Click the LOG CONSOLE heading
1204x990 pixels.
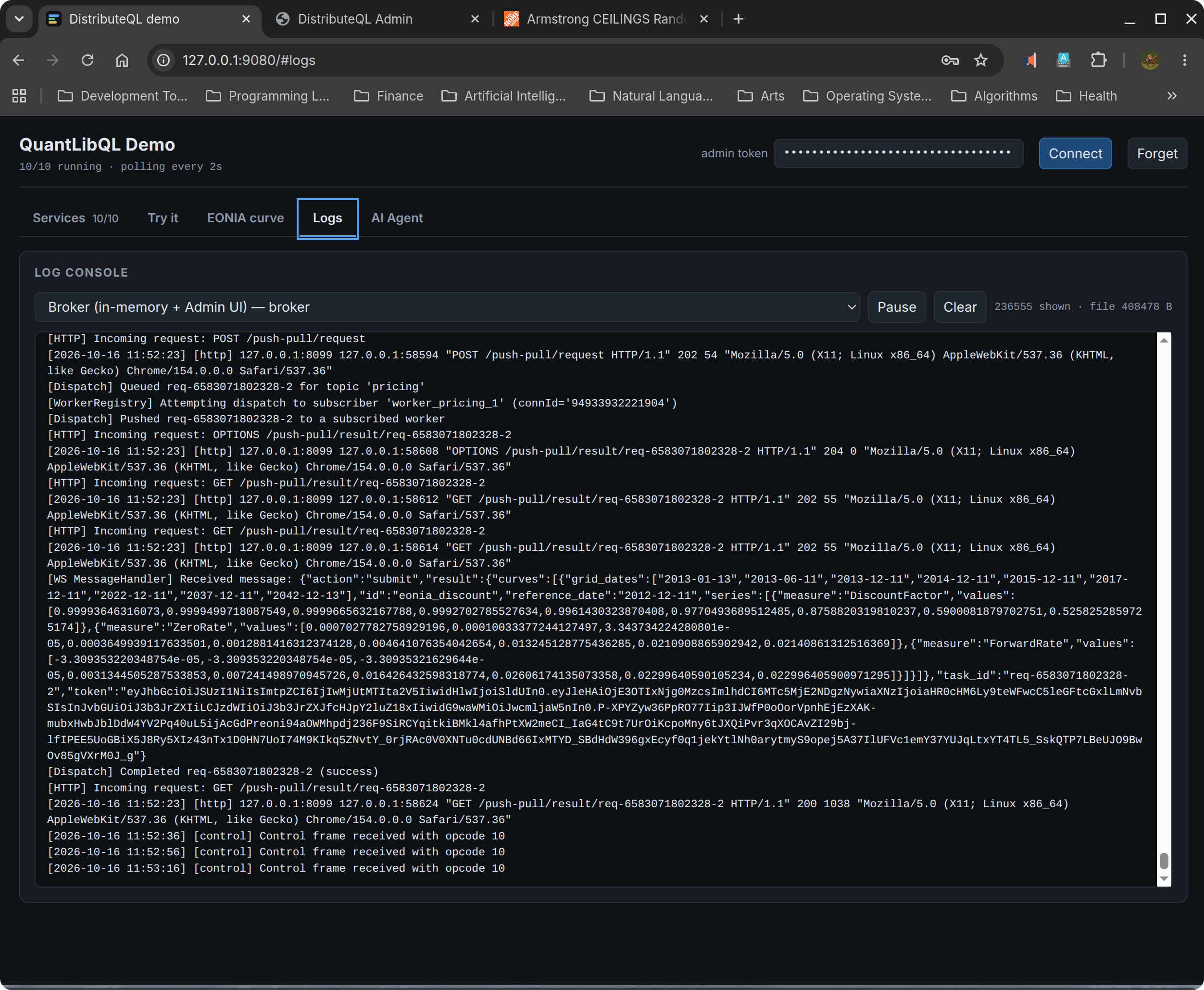(82, 273)
